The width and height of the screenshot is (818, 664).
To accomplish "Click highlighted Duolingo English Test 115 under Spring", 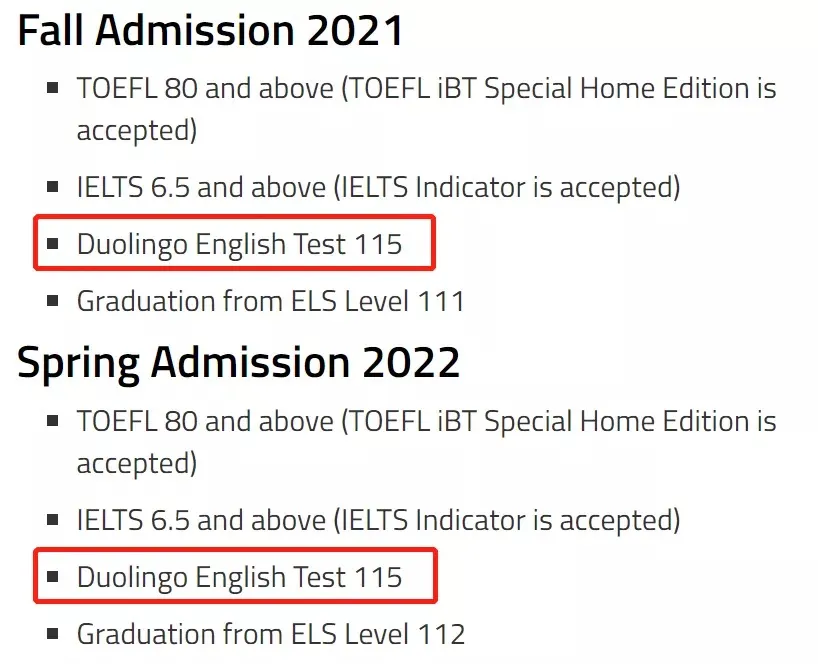I will pyautogui.click(x=239, y=577).
